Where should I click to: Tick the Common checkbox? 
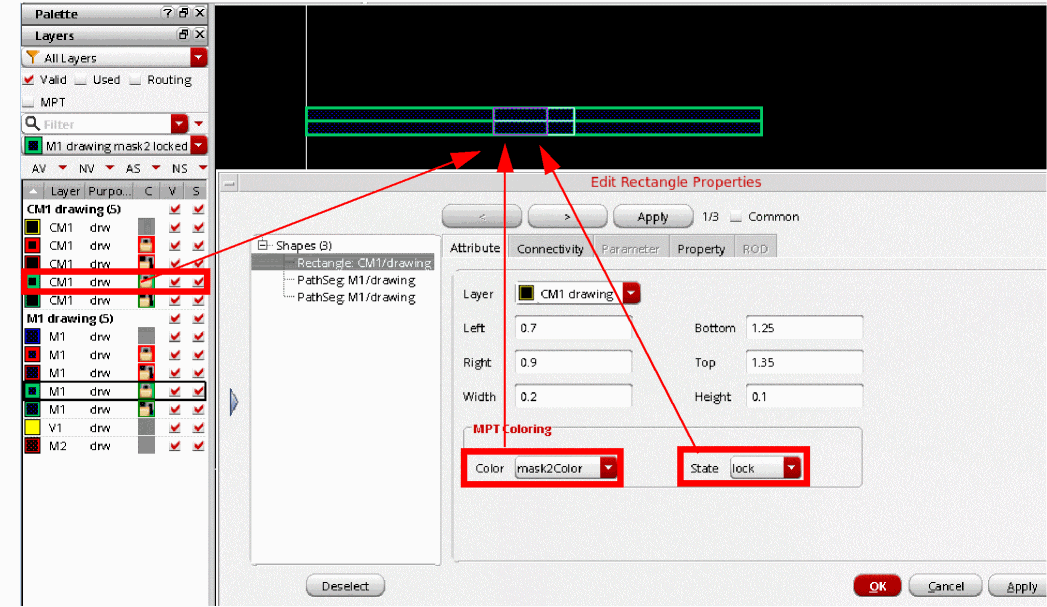coord(736,216)
